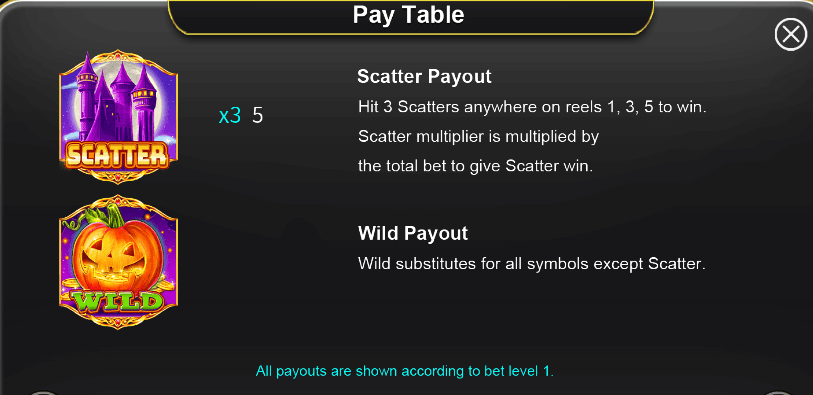Close the Pay Table panel
813x395 pixels.
pos(791,34)
